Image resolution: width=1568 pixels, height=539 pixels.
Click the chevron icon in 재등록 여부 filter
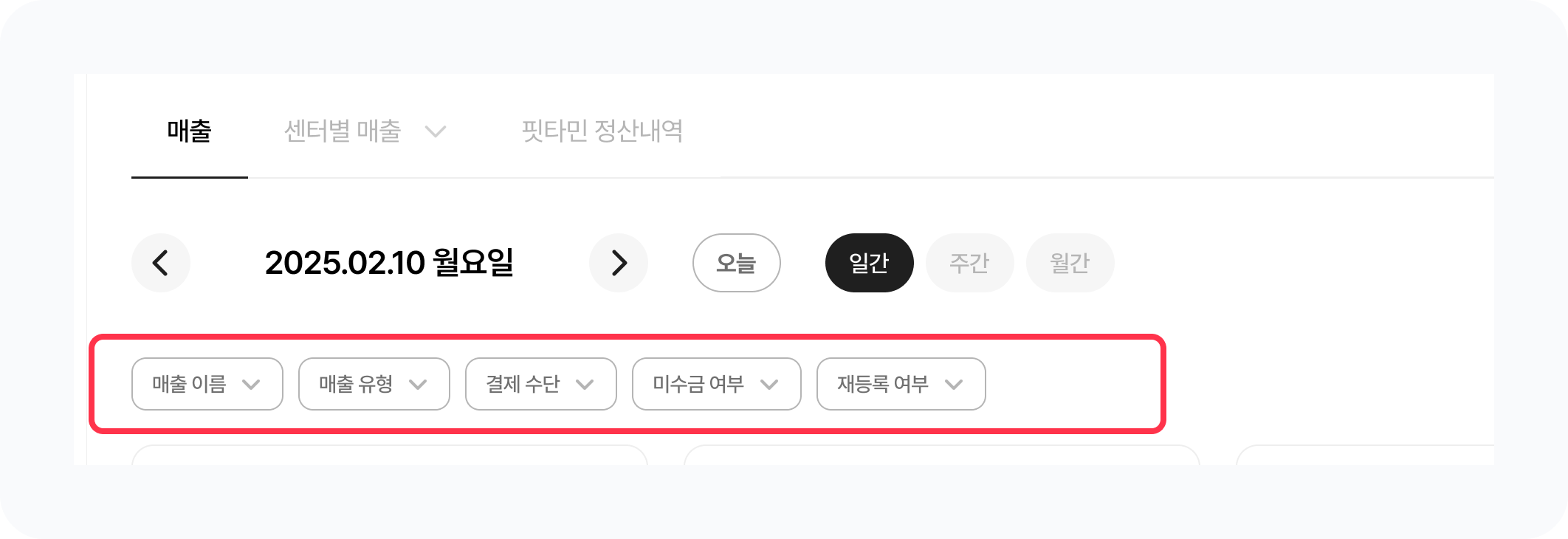tap(954, 385)
